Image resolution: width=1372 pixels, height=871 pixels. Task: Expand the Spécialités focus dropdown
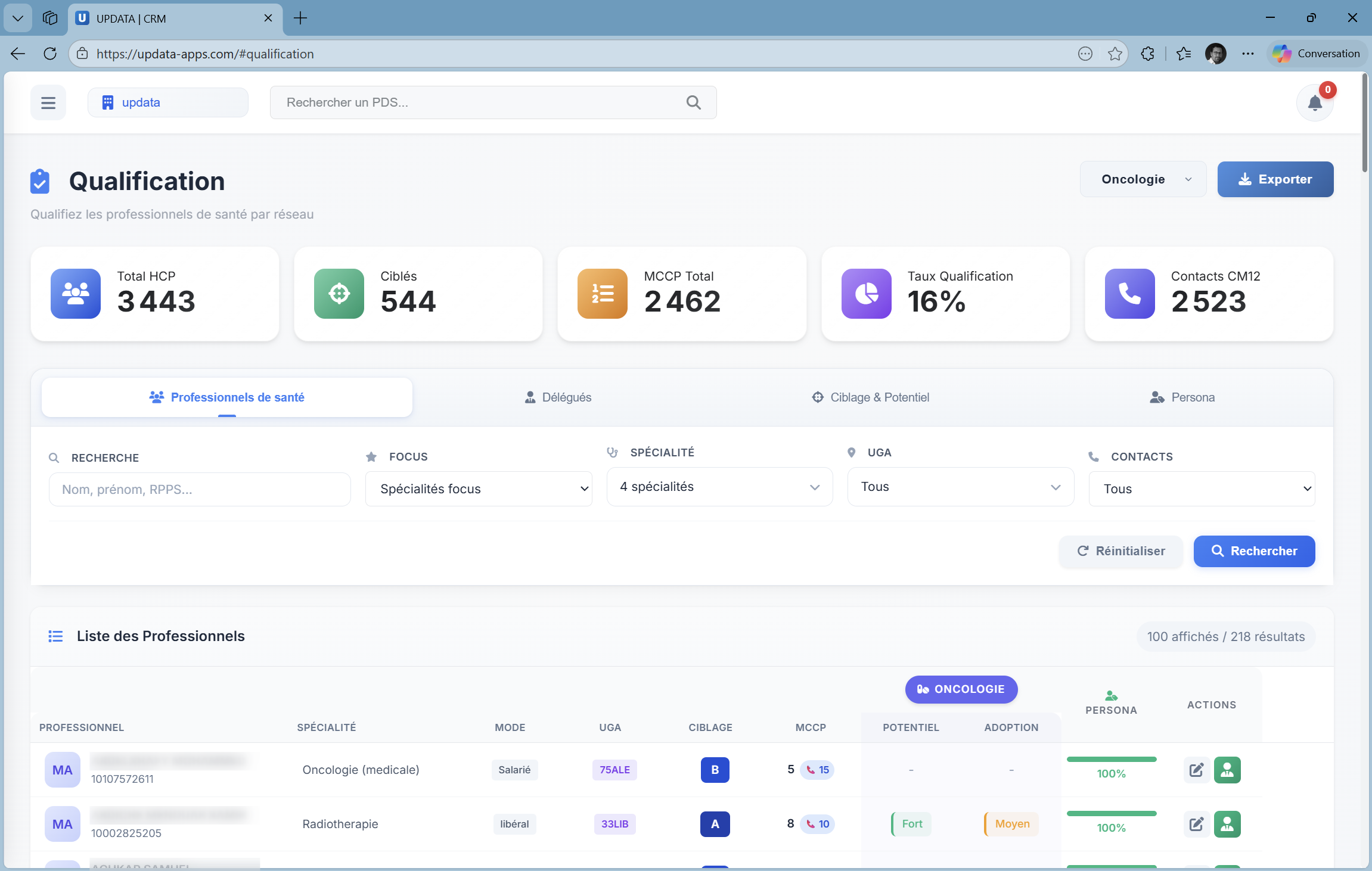click(479, 489)
